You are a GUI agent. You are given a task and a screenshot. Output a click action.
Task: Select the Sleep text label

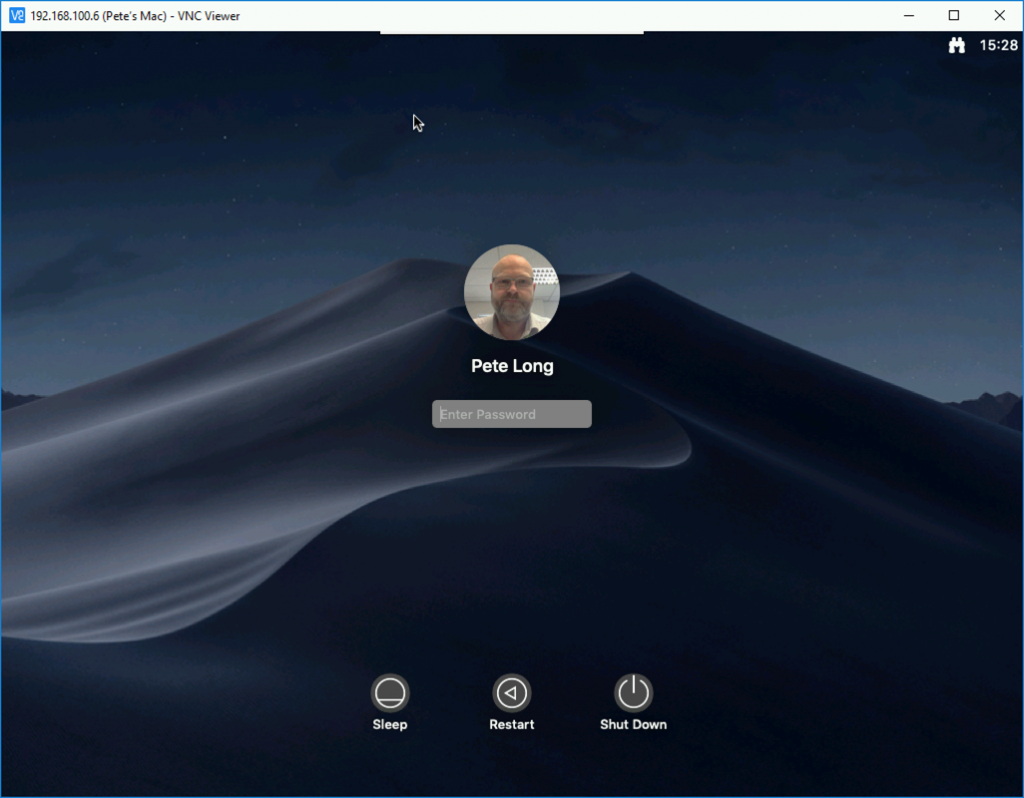click(x=390, y=724)
